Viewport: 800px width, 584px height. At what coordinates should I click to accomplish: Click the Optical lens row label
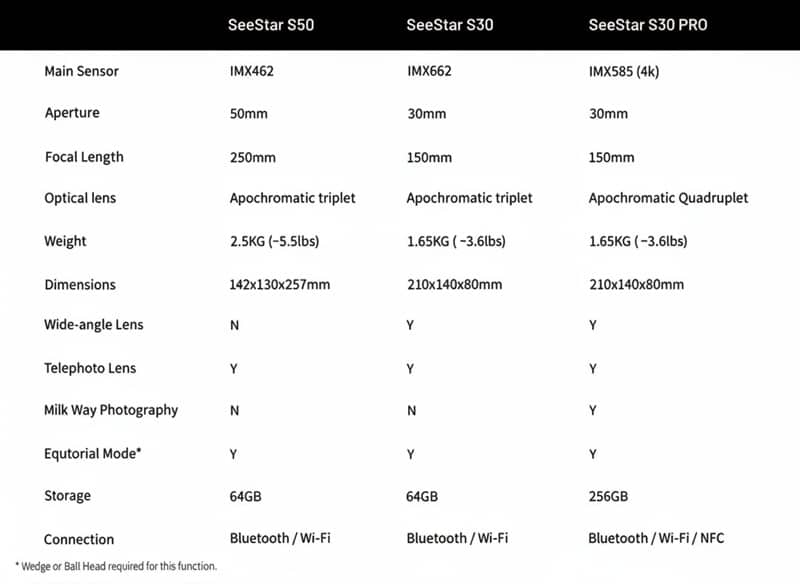[80, 198]
